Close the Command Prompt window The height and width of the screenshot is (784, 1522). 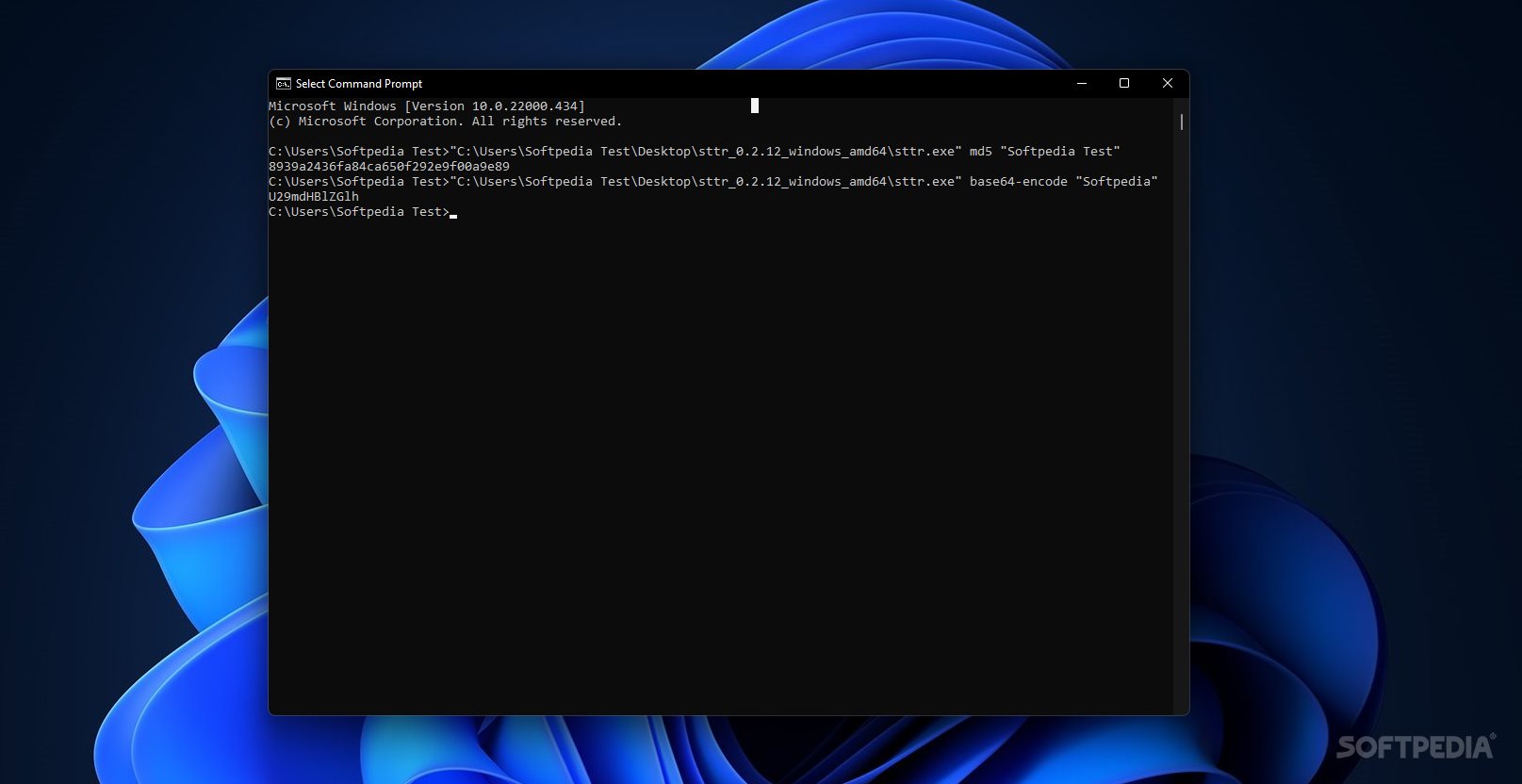point(1168,84)
